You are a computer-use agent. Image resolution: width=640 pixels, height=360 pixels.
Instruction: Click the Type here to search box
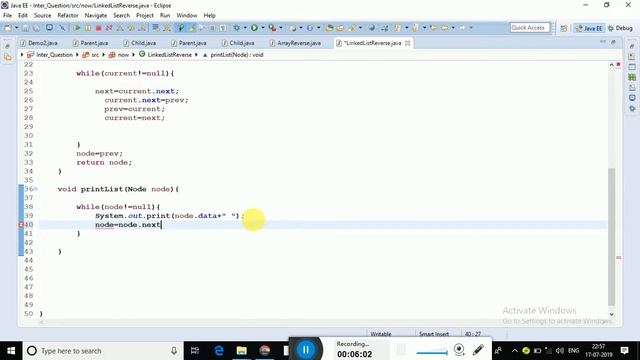coord(103,351)
